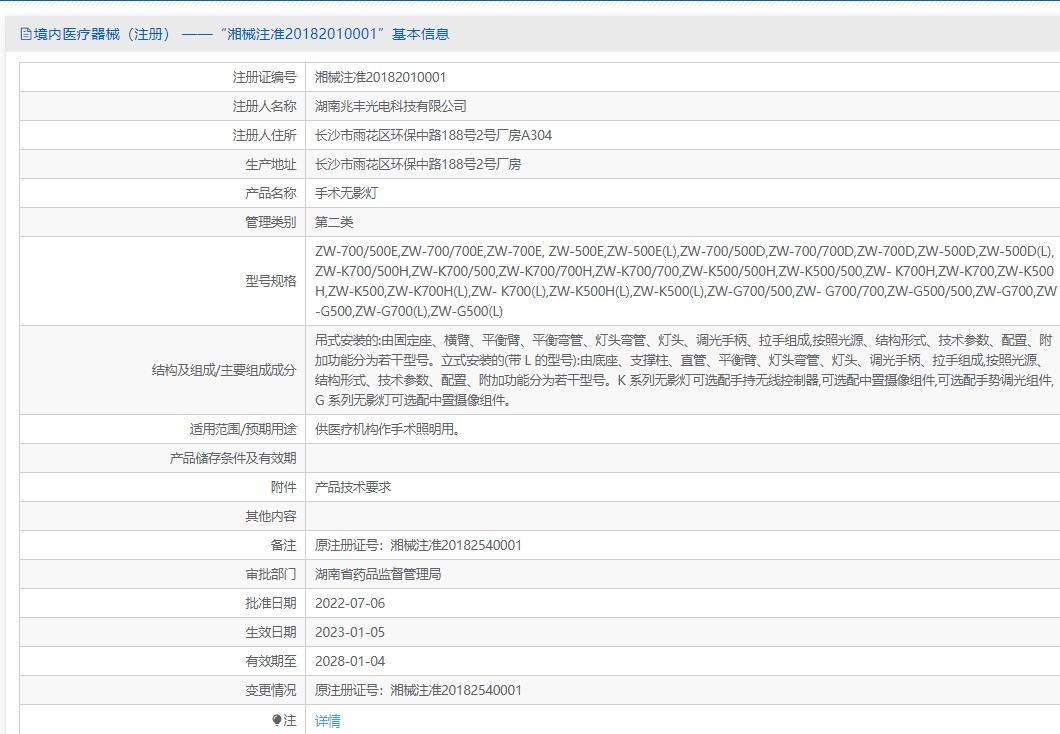Click the registrant name 湖南兆丰光电科技有限公司

[x=390, y=106]
